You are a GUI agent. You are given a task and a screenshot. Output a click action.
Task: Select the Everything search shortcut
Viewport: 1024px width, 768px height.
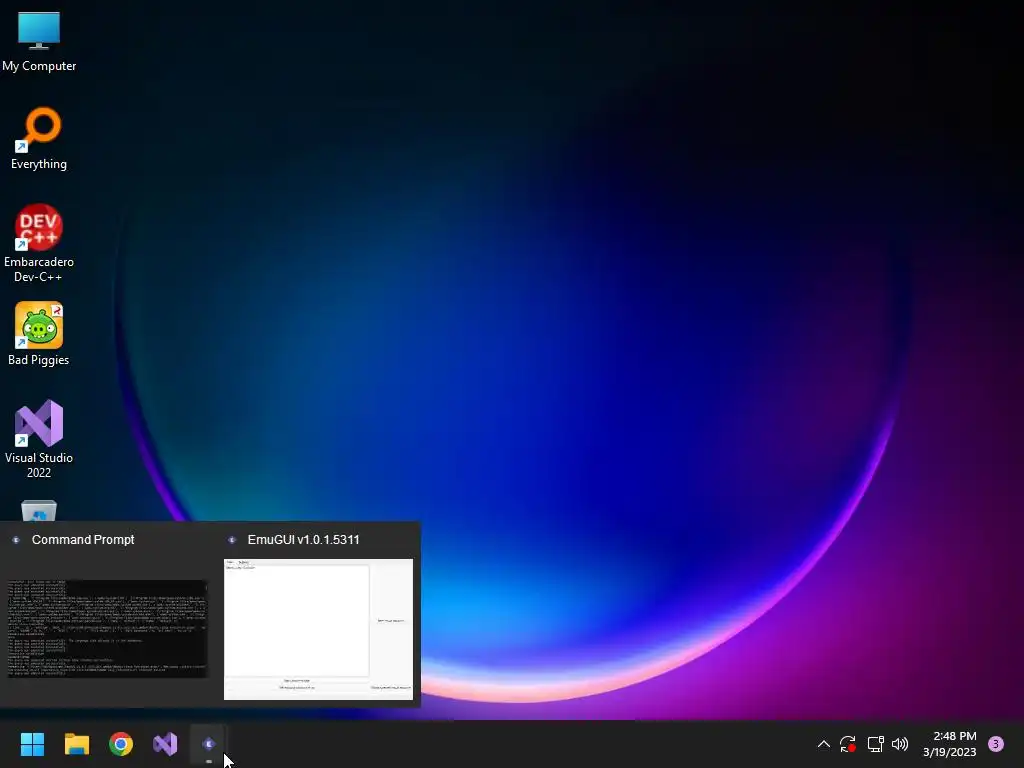coord(39,139)
